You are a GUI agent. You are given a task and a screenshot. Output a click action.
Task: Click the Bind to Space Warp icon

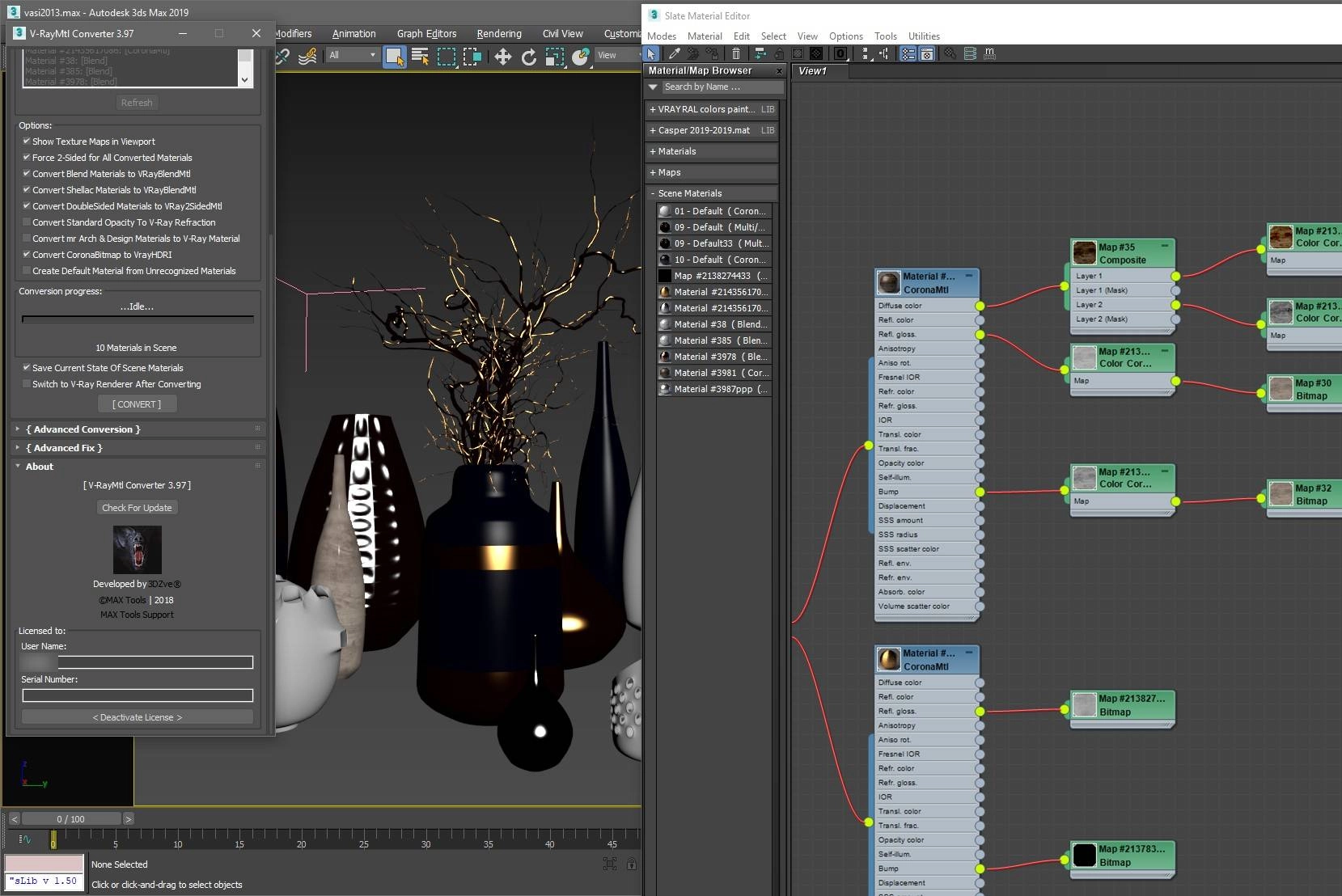point(307,56)
